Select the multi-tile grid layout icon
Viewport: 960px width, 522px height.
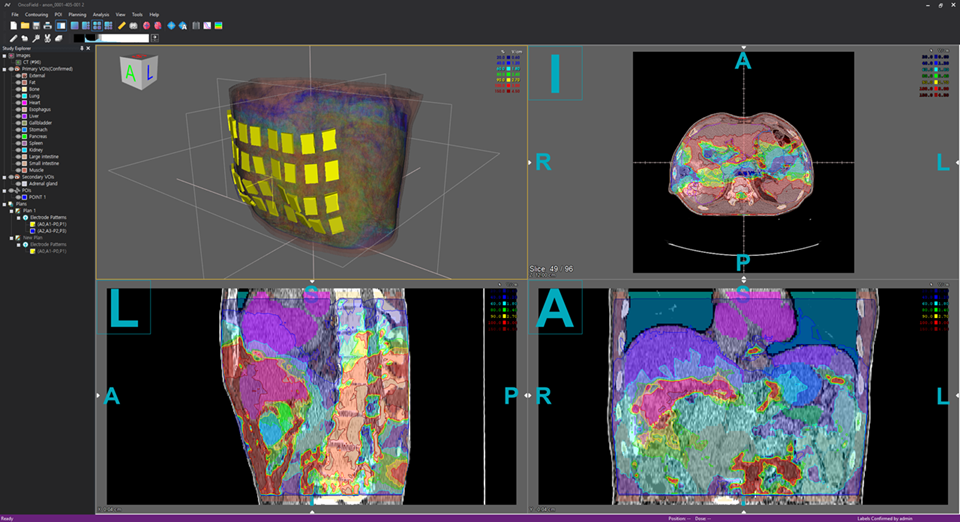(x=108, y=26)
